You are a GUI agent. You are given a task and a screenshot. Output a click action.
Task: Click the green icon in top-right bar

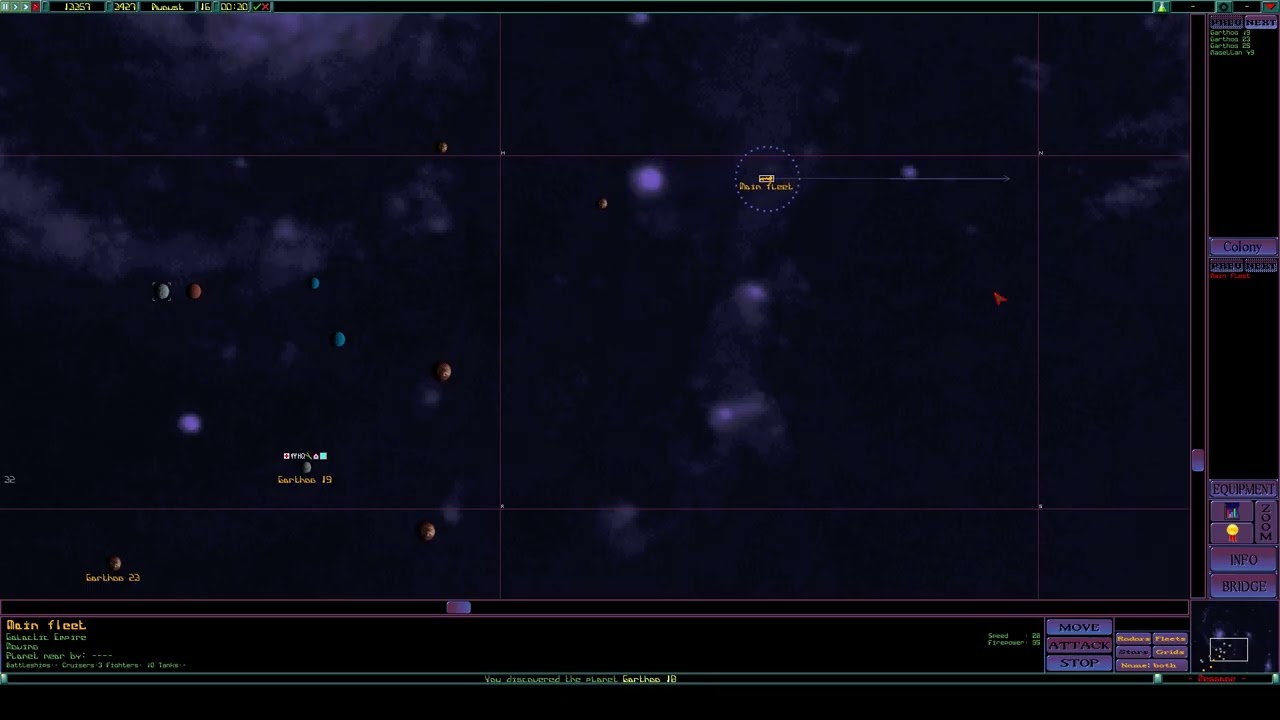coord(1162,7)
